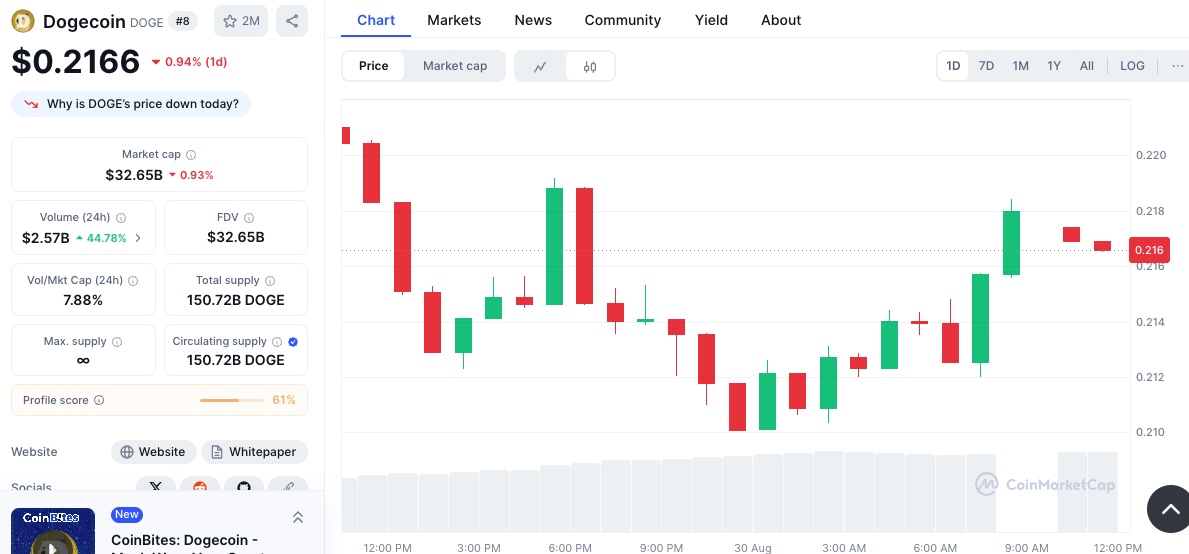Set chart range to 1D

coord(953,66)
